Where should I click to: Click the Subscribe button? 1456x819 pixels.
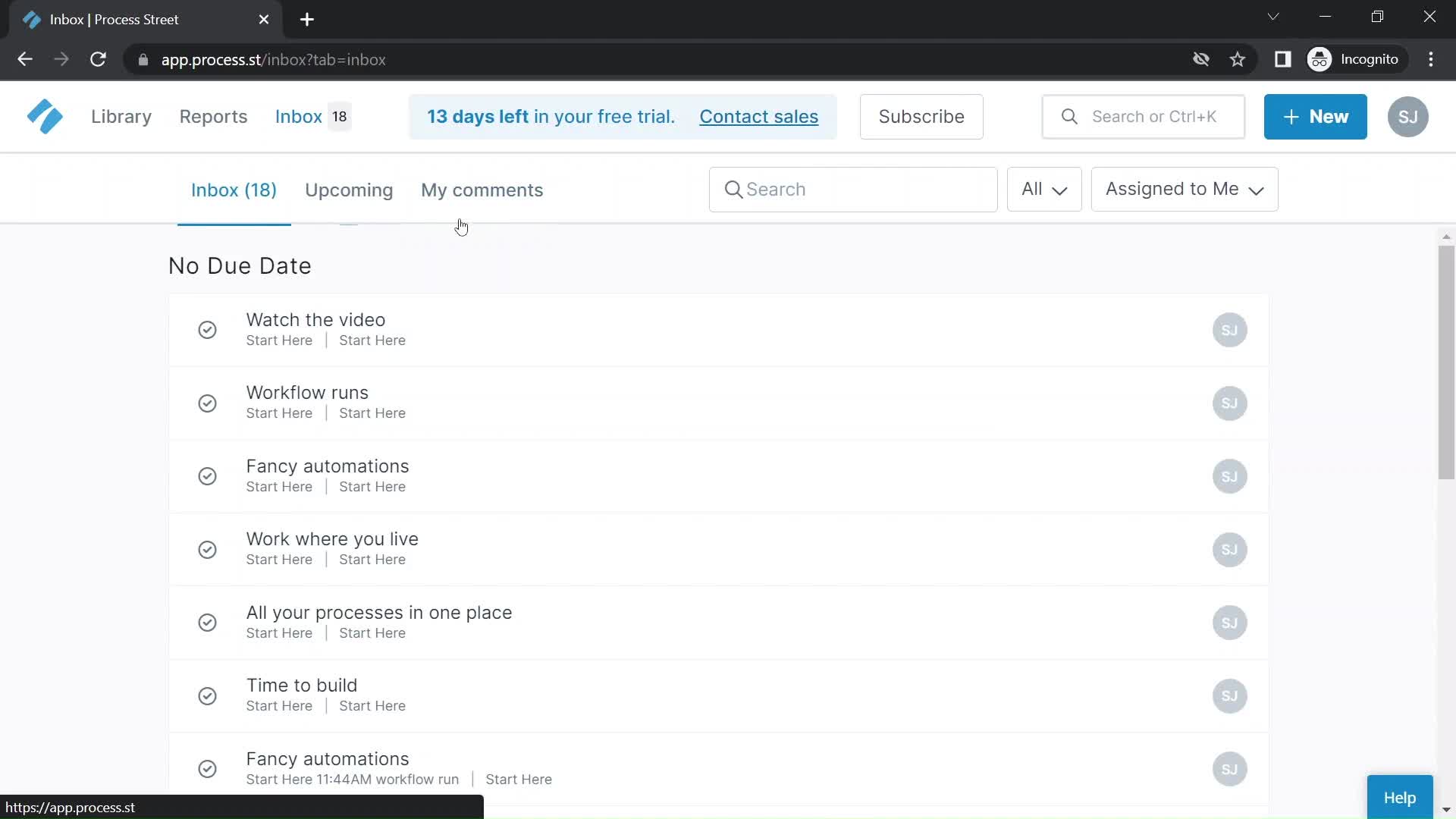point(921,116)
